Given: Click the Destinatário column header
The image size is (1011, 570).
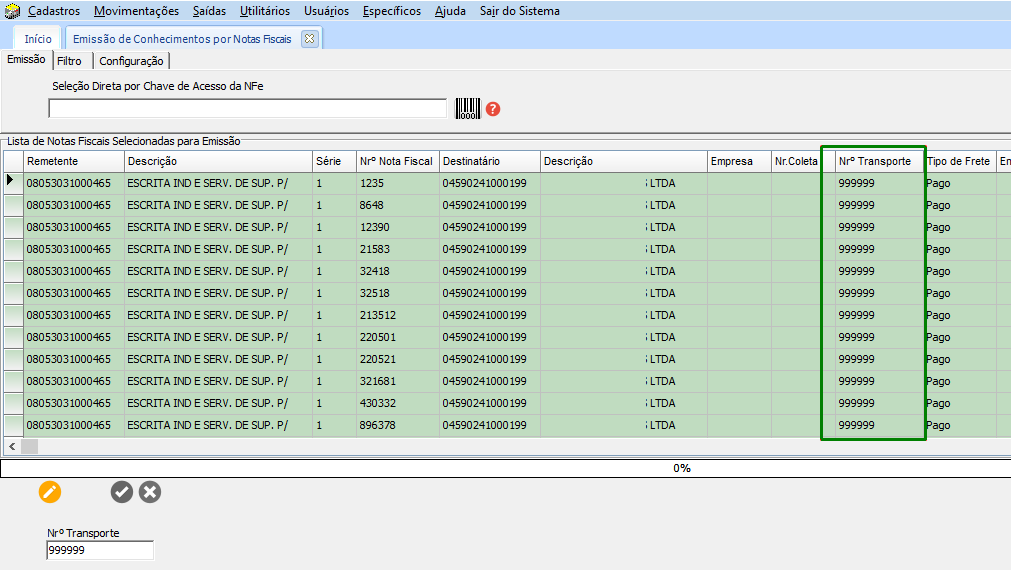Looking at the screenshot, I should [x=490, y=161].
